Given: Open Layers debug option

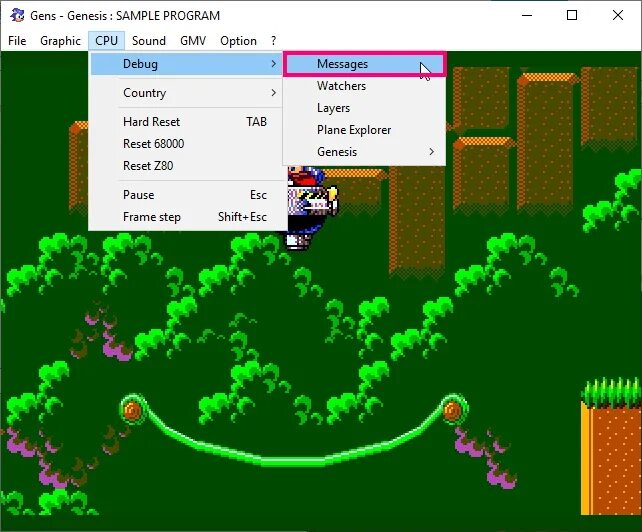Looking at the screenshot, I should click(x=364, y=108).
